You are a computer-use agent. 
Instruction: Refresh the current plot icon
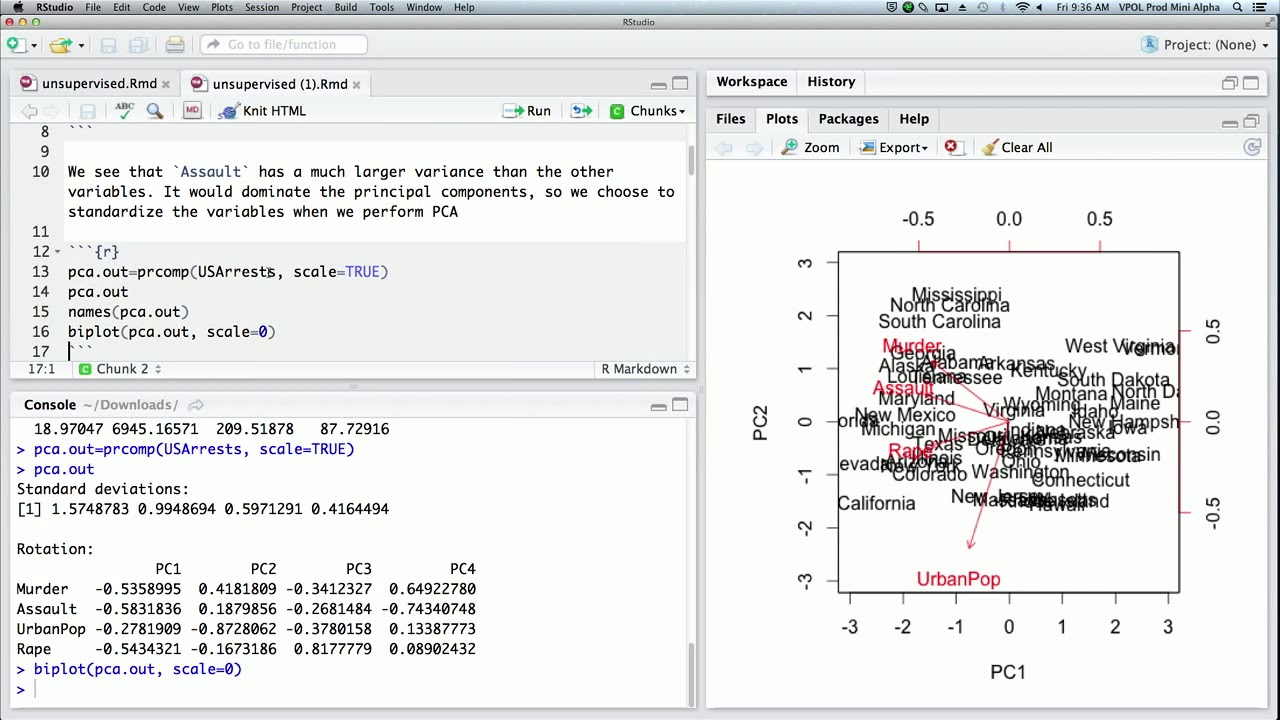(1252, 148)
